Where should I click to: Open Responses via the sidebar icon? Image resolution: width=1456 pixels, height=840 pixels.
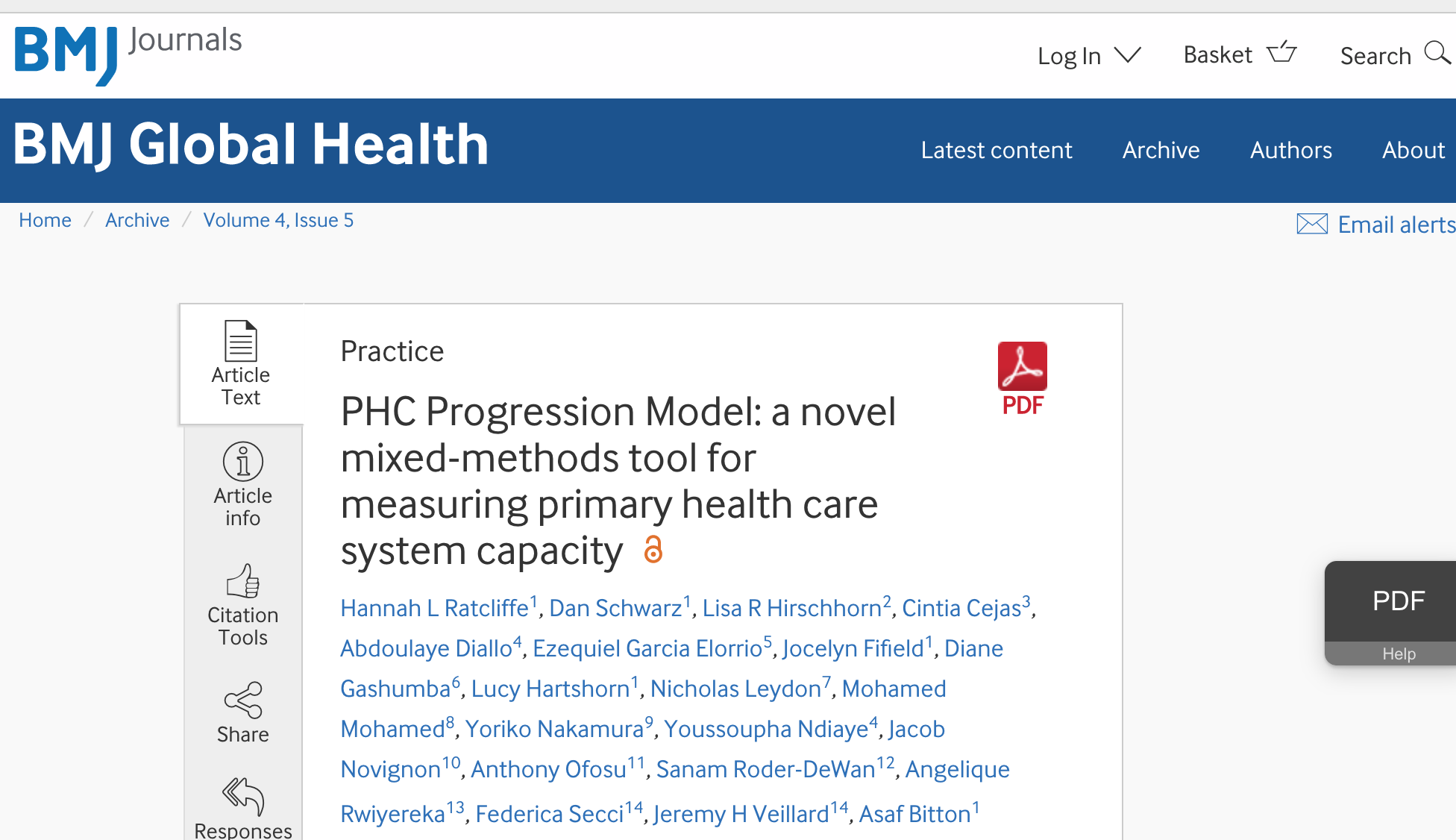coord(242,806)
